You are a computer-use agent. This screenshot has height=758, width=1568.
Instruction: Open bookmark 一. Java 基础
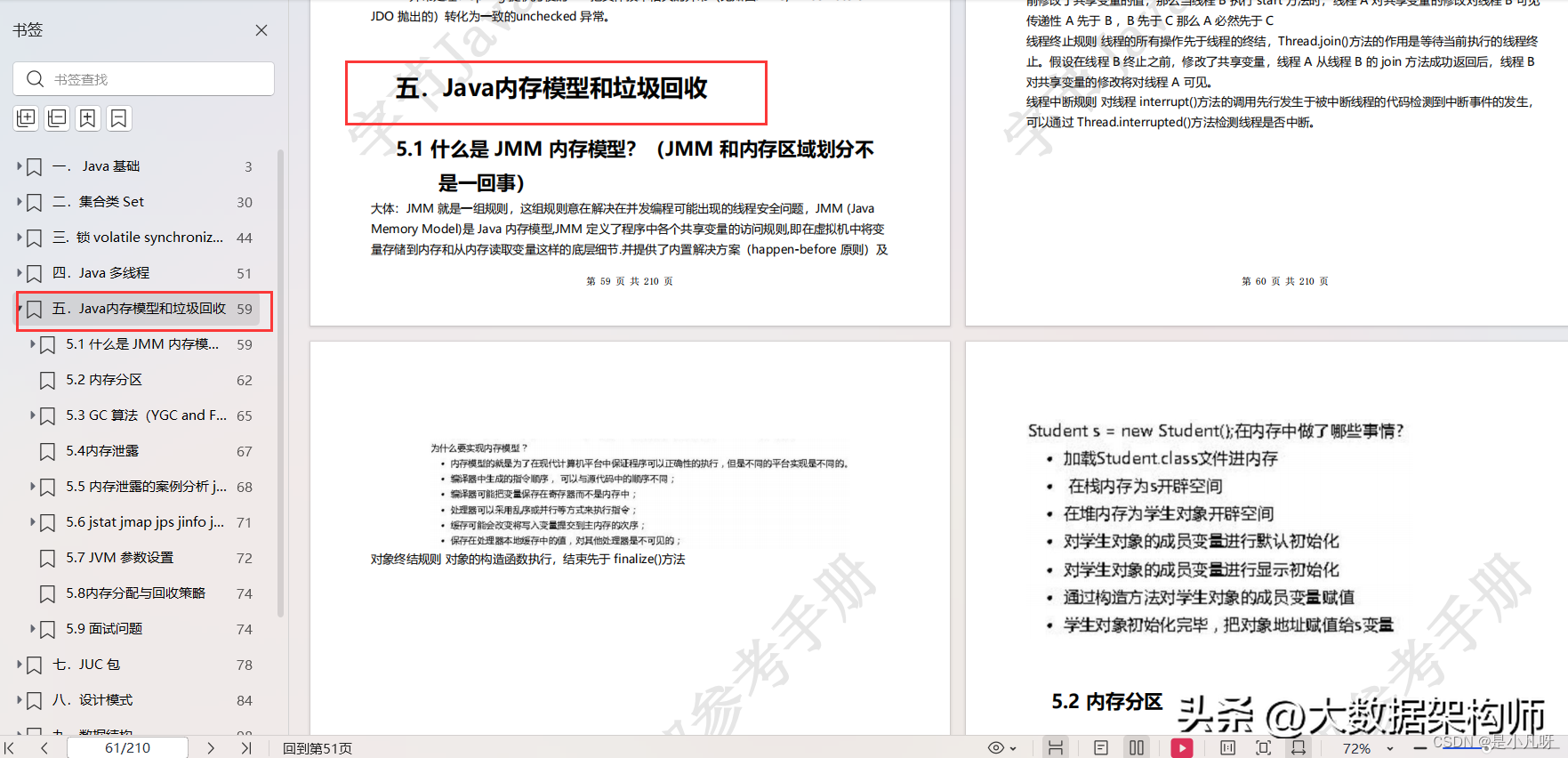click(96, 166)
